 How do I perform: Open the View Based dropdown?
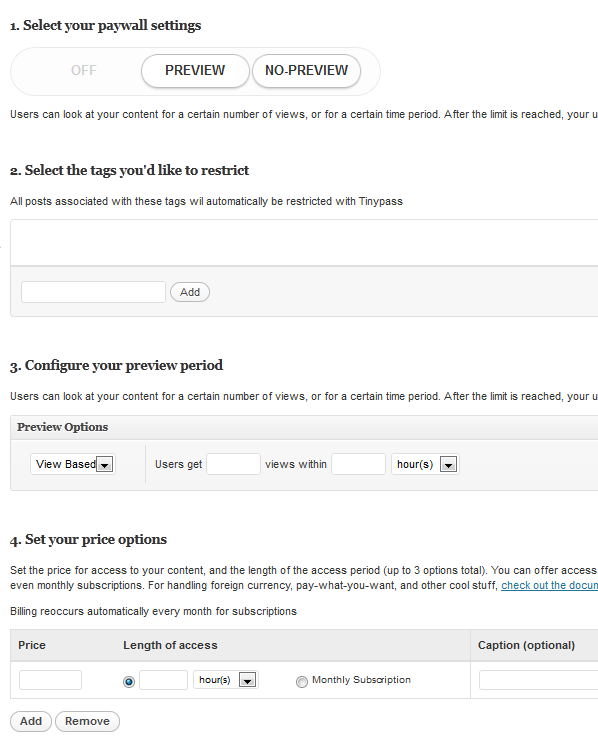pos(73,464)
